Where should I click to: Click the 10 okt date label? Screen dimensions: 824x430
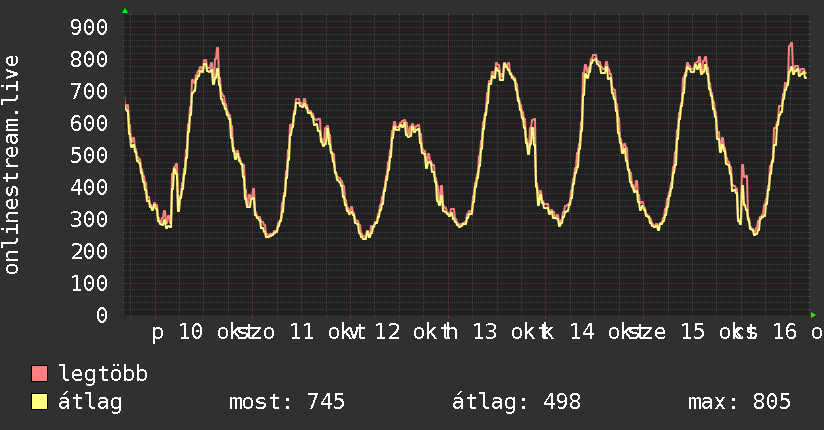pos(213,332)
